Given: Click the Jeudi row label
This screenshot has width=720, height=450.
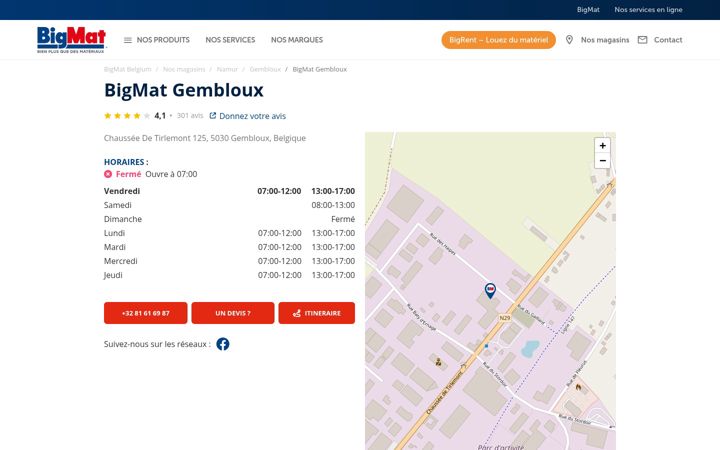Looking at the screenshot, I should click(x=113, y=275).
